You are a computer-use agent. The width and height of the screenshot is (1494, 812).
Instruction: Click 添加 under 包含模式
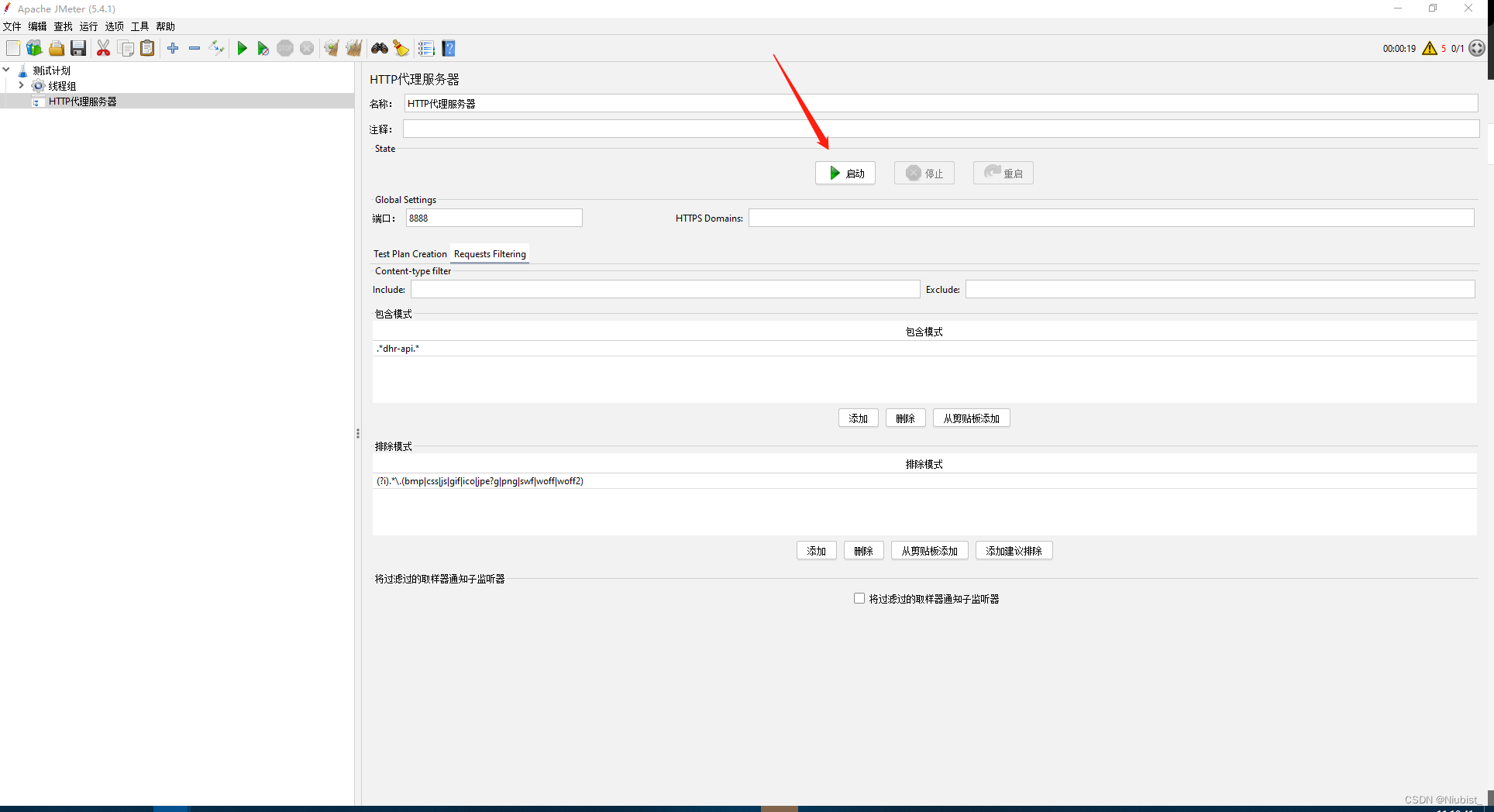pyautogui.click(x=858, y=418)
